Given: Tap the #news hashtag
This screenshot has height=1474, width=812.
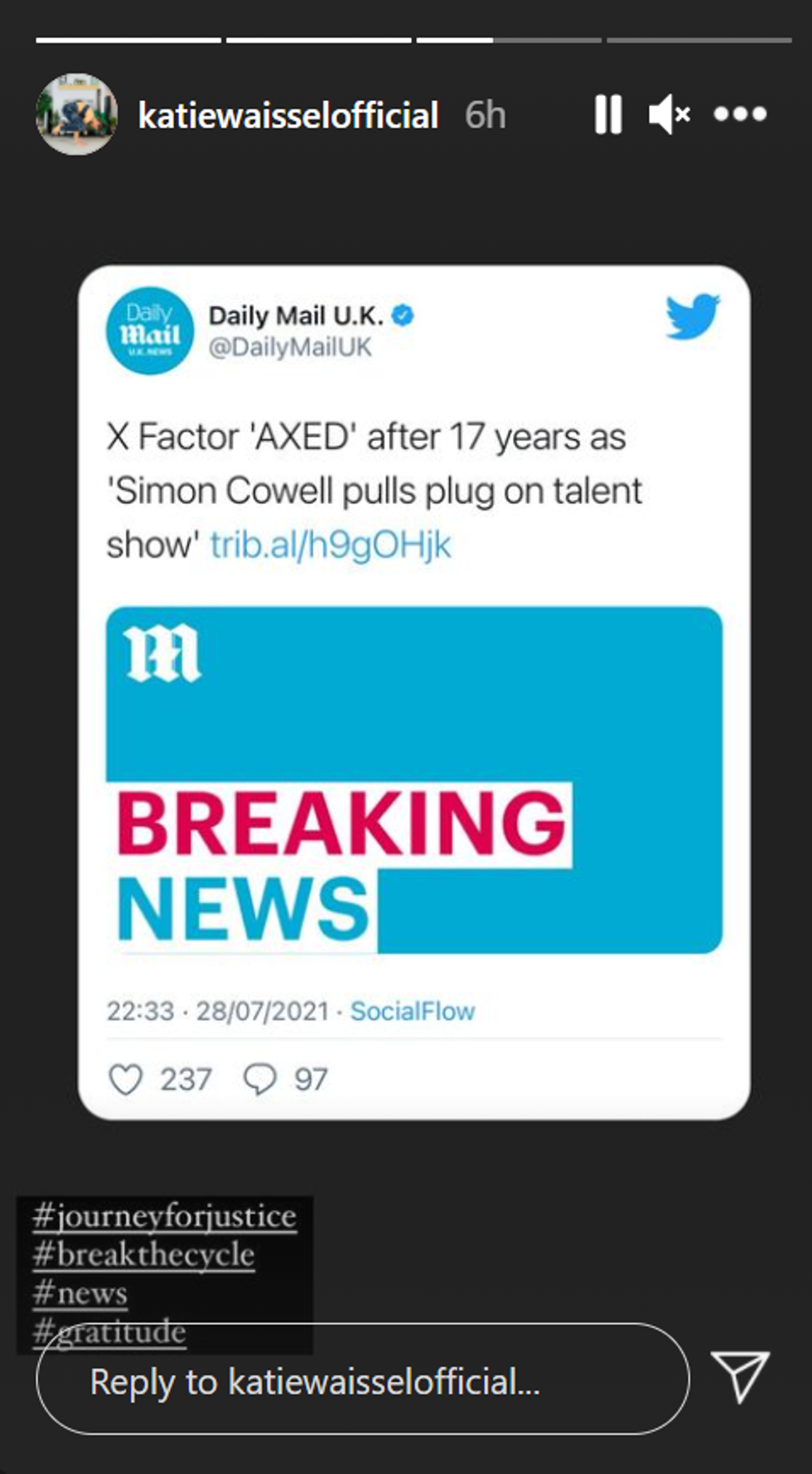Looking at the screenshot, I should (80, 1293).
